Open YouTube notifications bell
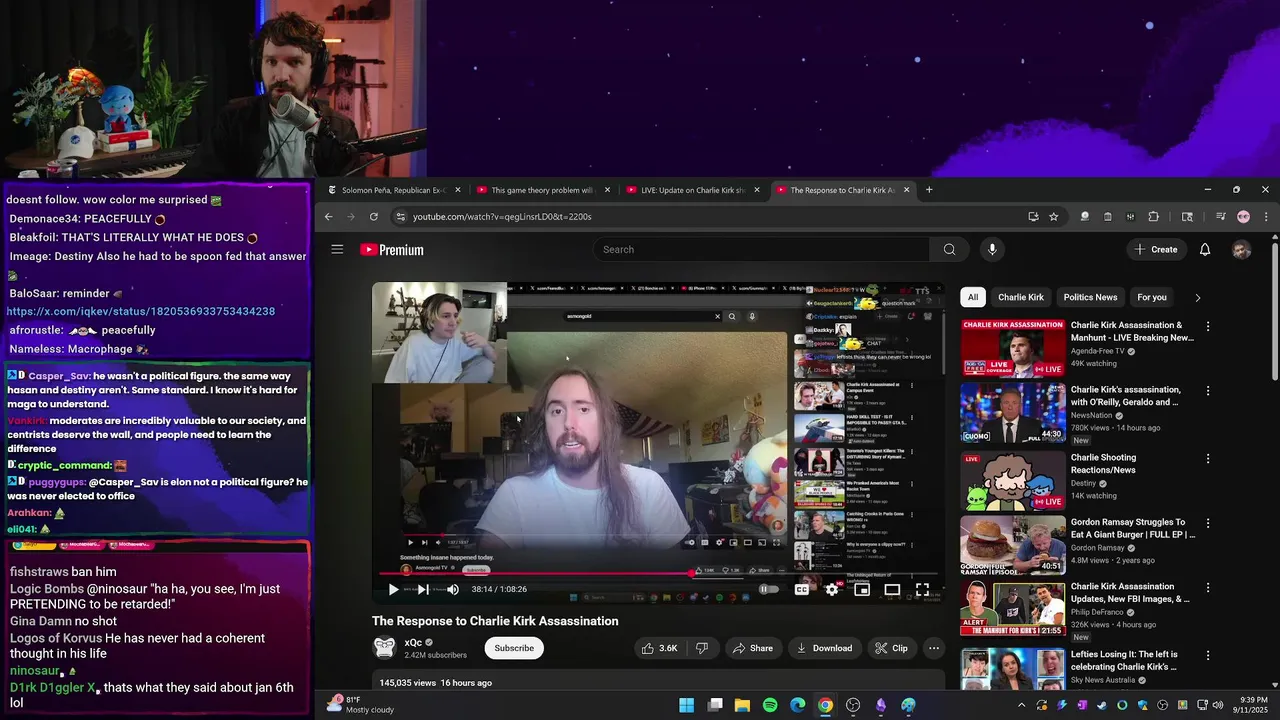This screenshot has height=720, width=1280. pyautogui.click(x=1205, y=249)
